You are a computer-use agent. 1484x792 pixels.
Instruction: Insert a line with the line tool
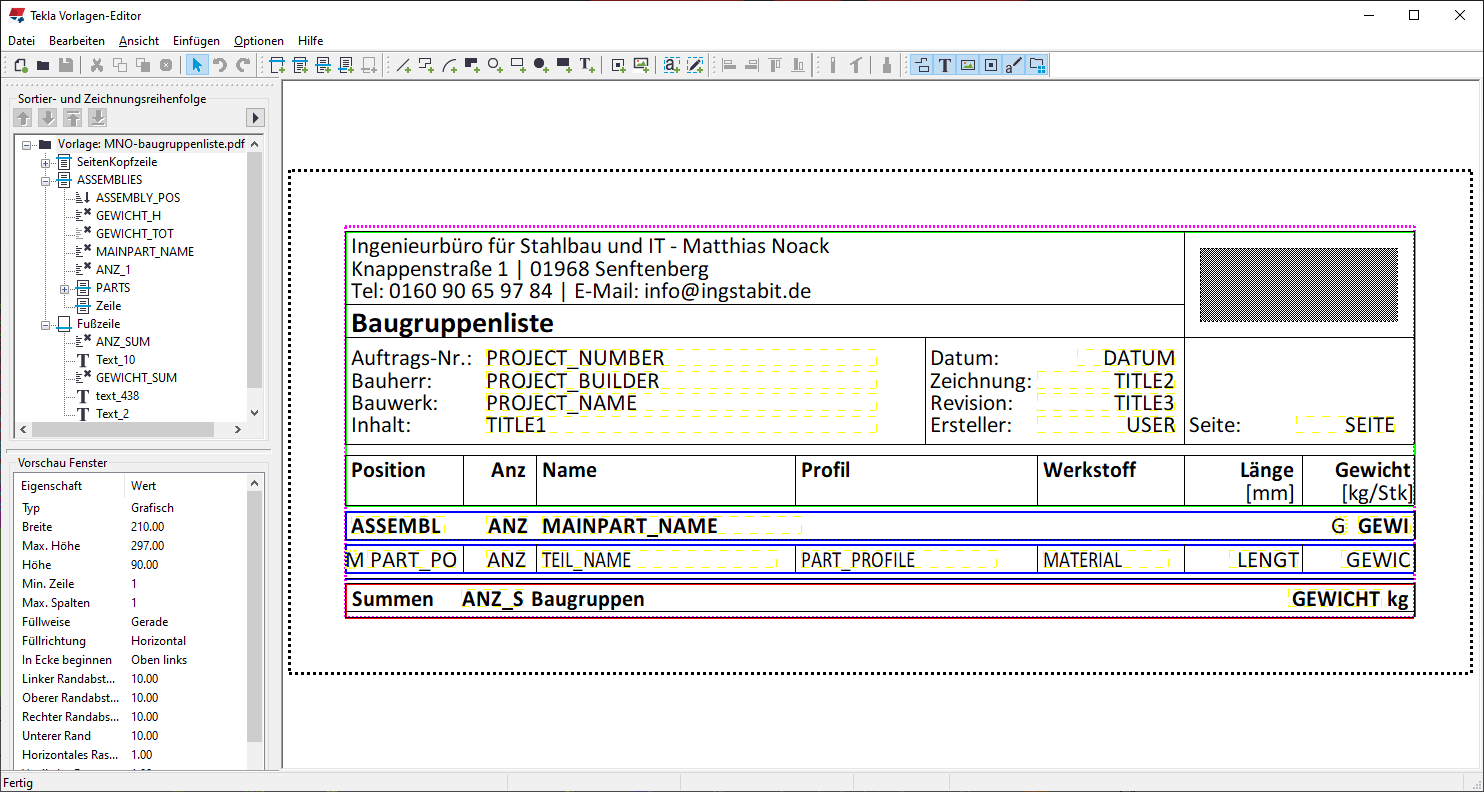(404, 65)
